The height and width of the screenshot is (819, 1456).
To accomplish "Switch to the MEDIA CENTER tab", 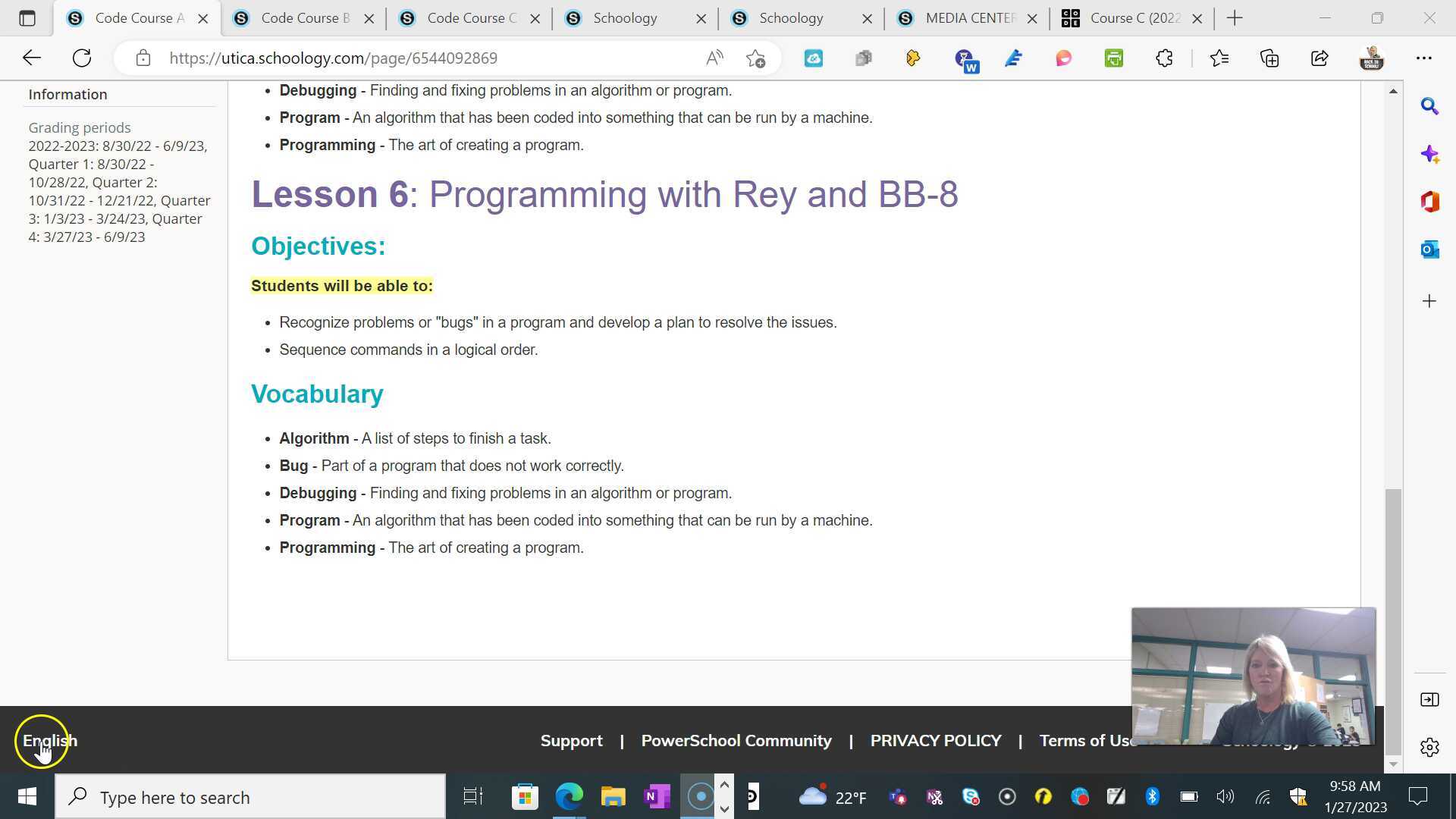I will pyautogui.click(x=969, y=18).
